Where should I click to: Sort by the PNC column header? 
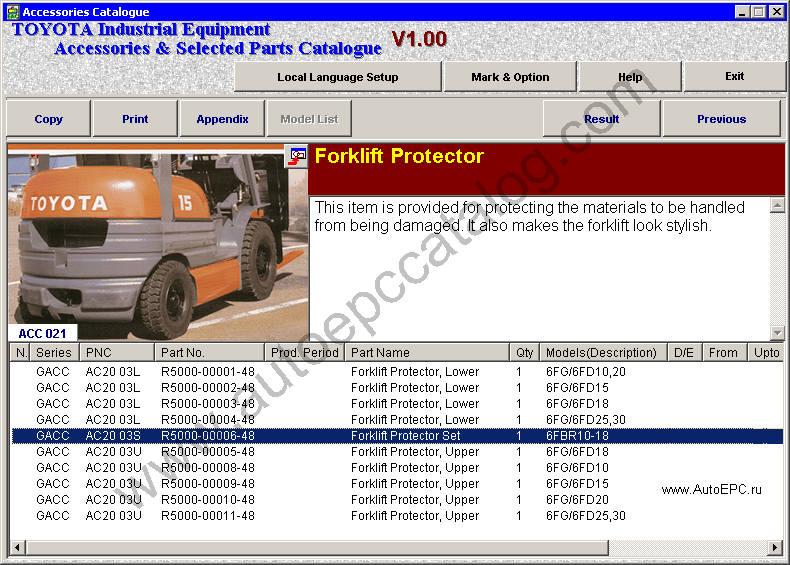pos(117,352)
